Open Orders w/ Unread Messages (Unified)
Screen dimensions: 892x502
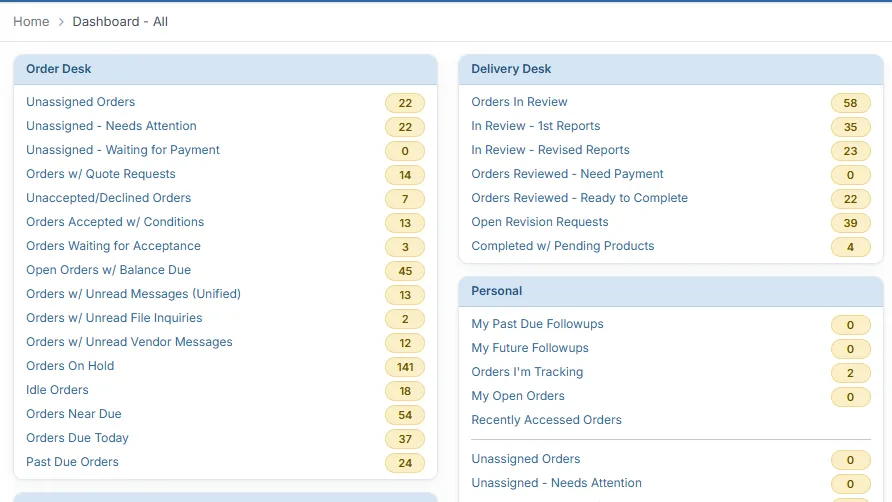pyautogui.click(x=134, y=294)
